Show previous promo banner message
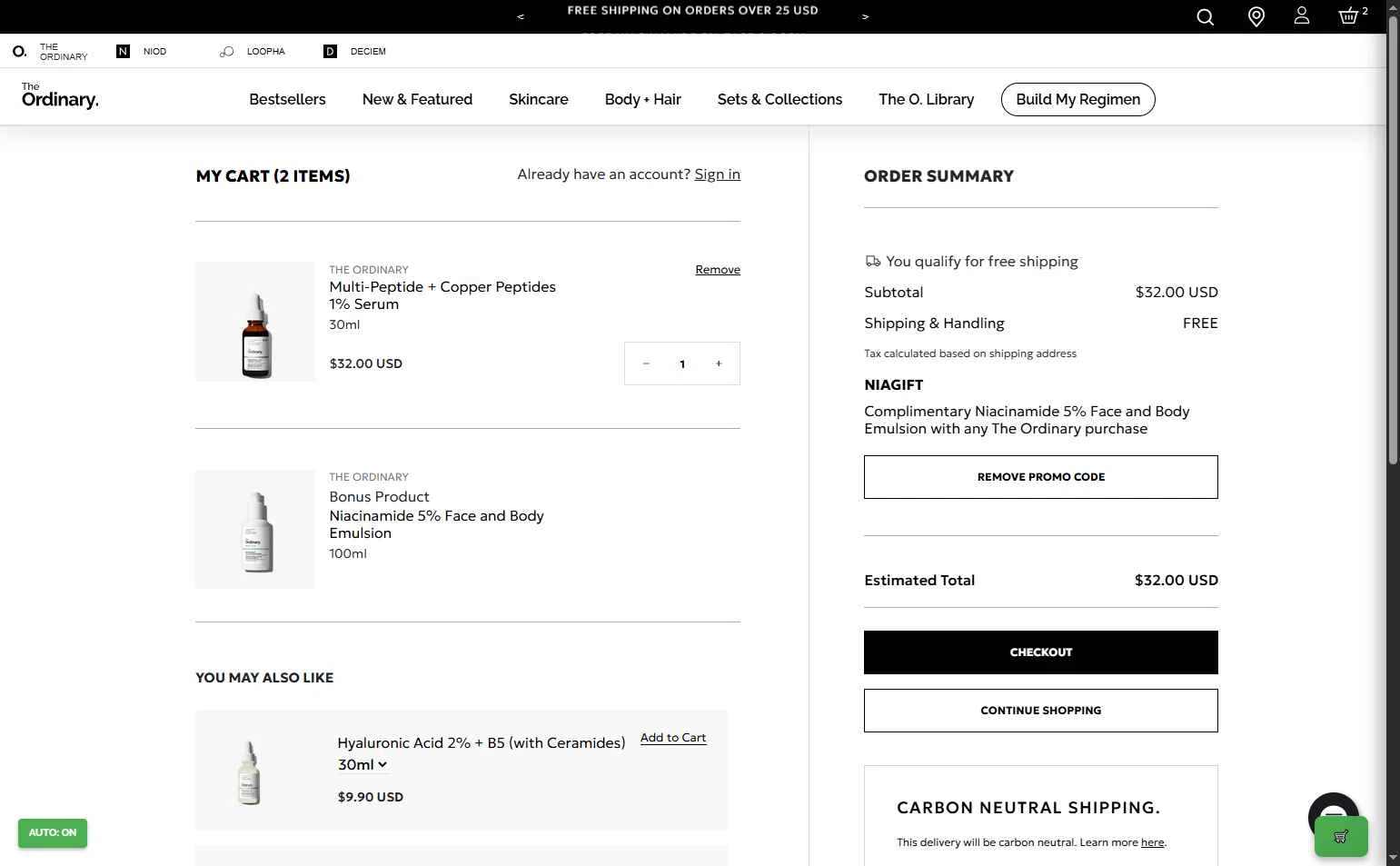Screen dimensions: 1400x866 click(x=521, y=16)
